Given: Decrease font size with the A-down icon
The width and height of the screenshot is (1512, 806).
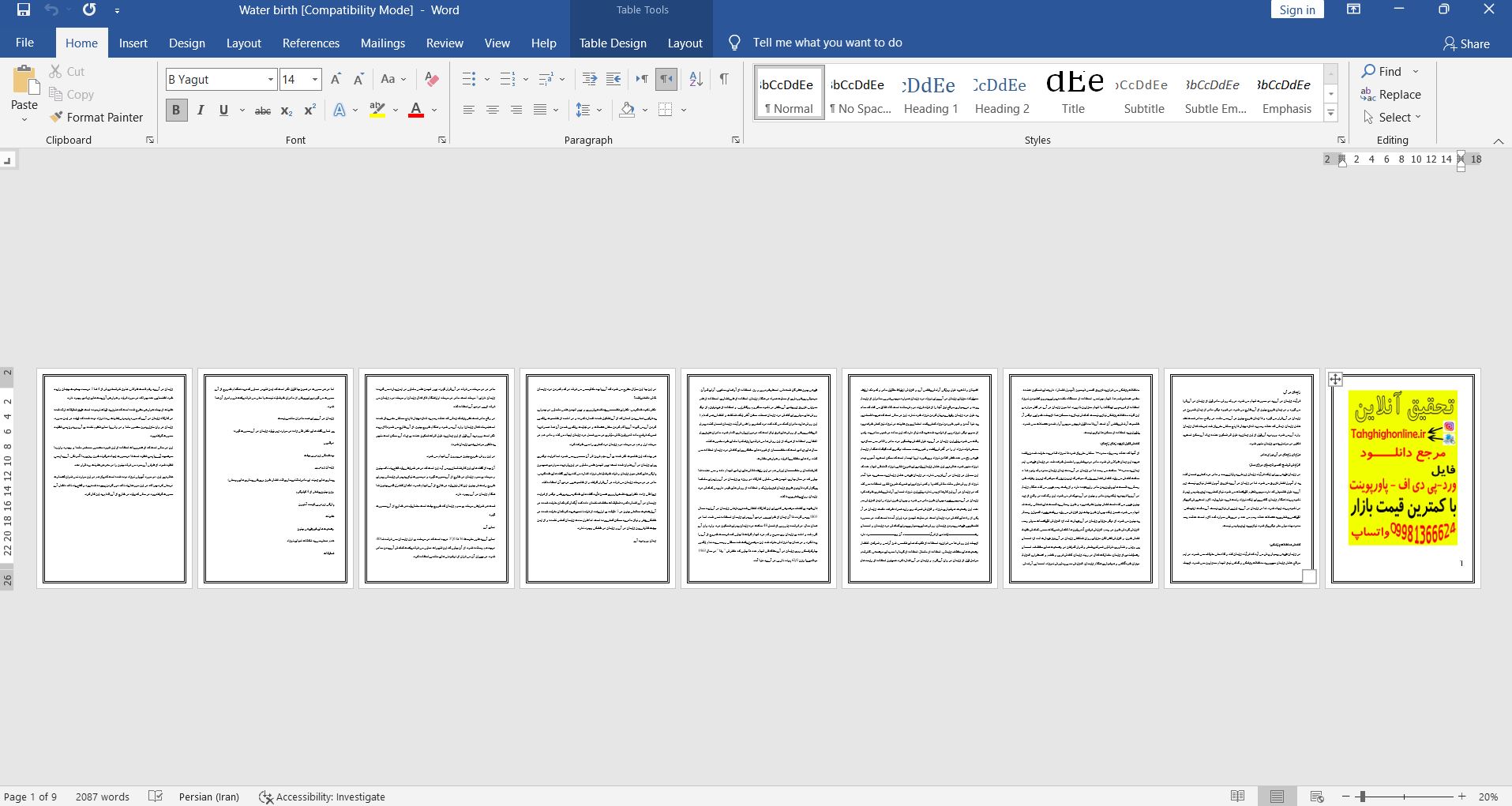Looking at the screenshot, I should (x=358, y=79).
